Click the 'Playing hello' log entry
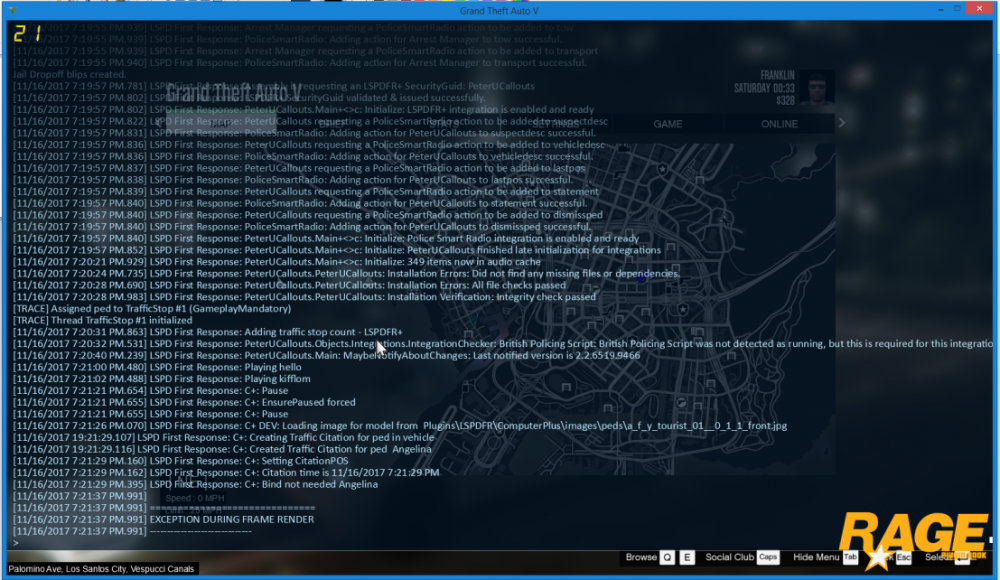The width and height of the screenshot is (1000, 580). pyautogui.click(x=157, y=367)
